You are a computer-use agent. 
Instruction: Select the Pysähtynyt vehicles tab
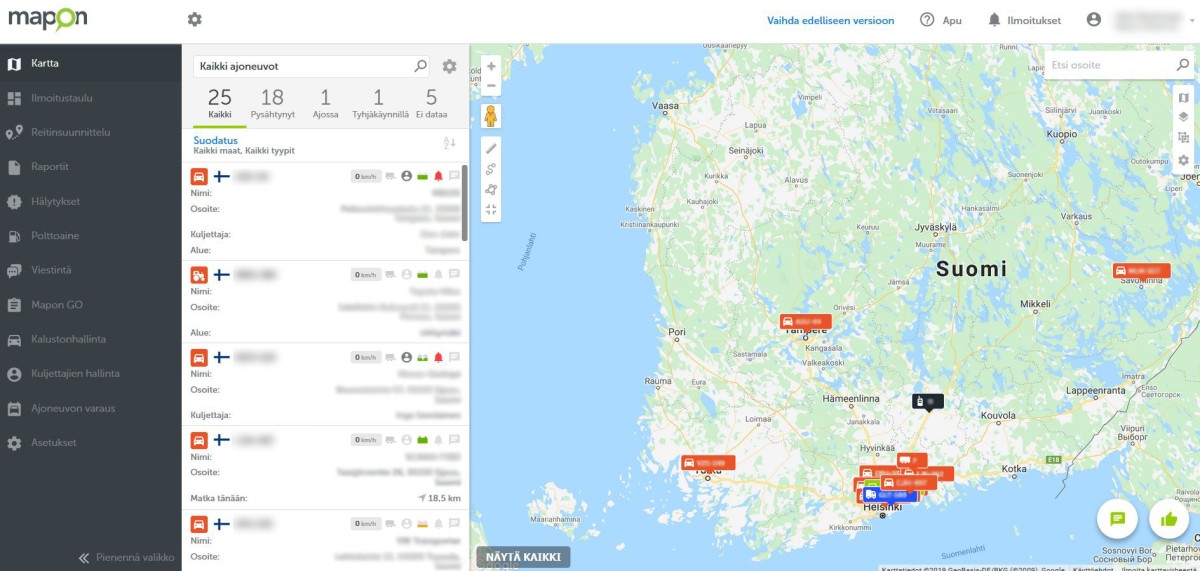[x=272, y=103]
